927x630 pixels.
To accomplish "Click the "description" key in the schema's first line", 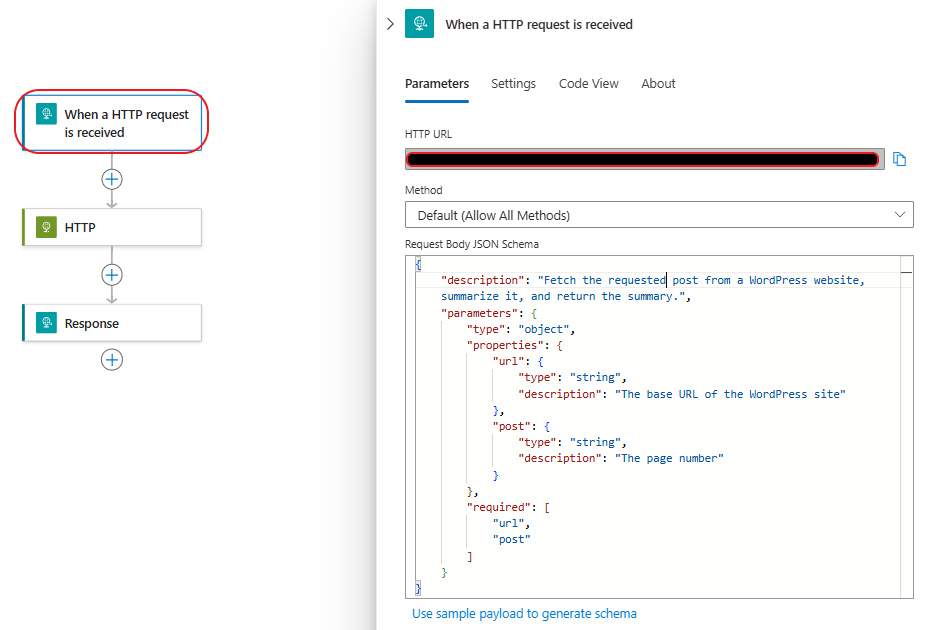I will coord(482,280).
